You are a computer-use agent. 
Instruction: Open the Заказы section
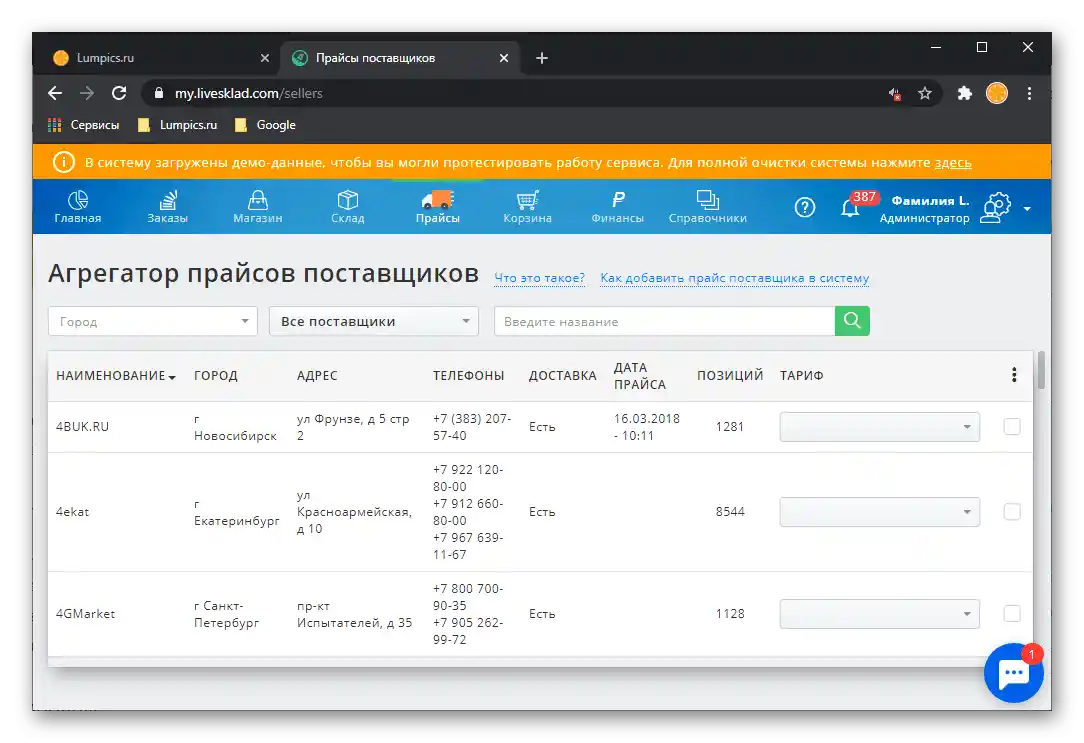[x=167, y=206]
